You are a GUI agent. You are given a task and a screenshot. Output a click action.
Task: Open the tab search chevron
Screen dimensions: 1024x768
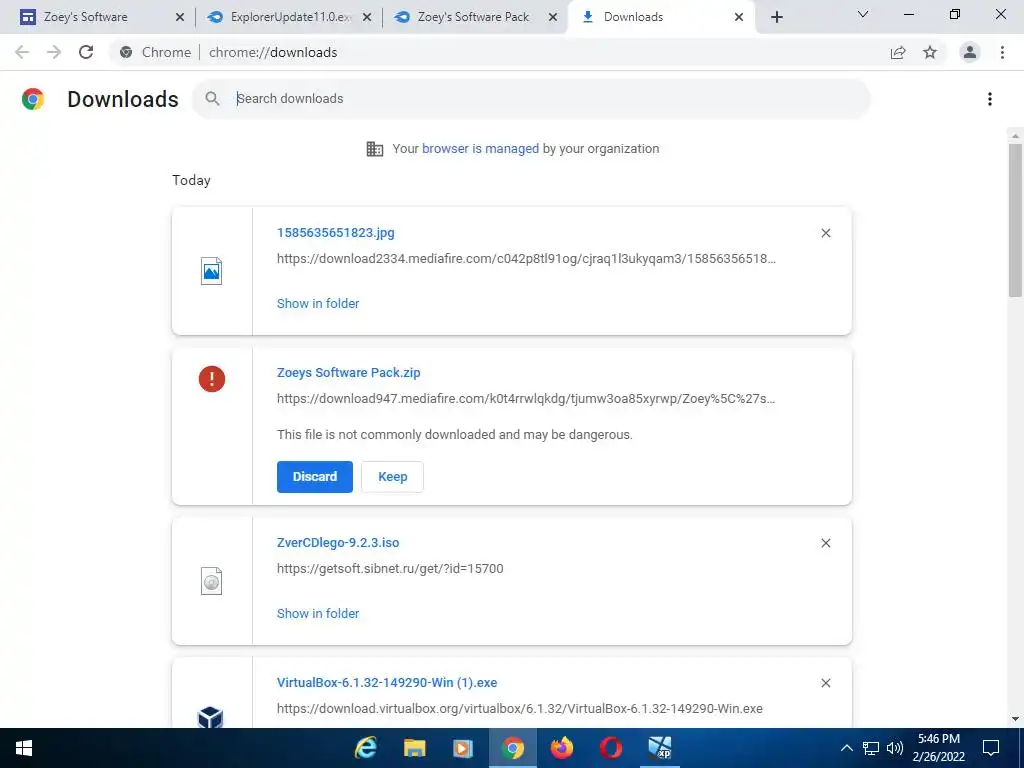tap(863, 14)
